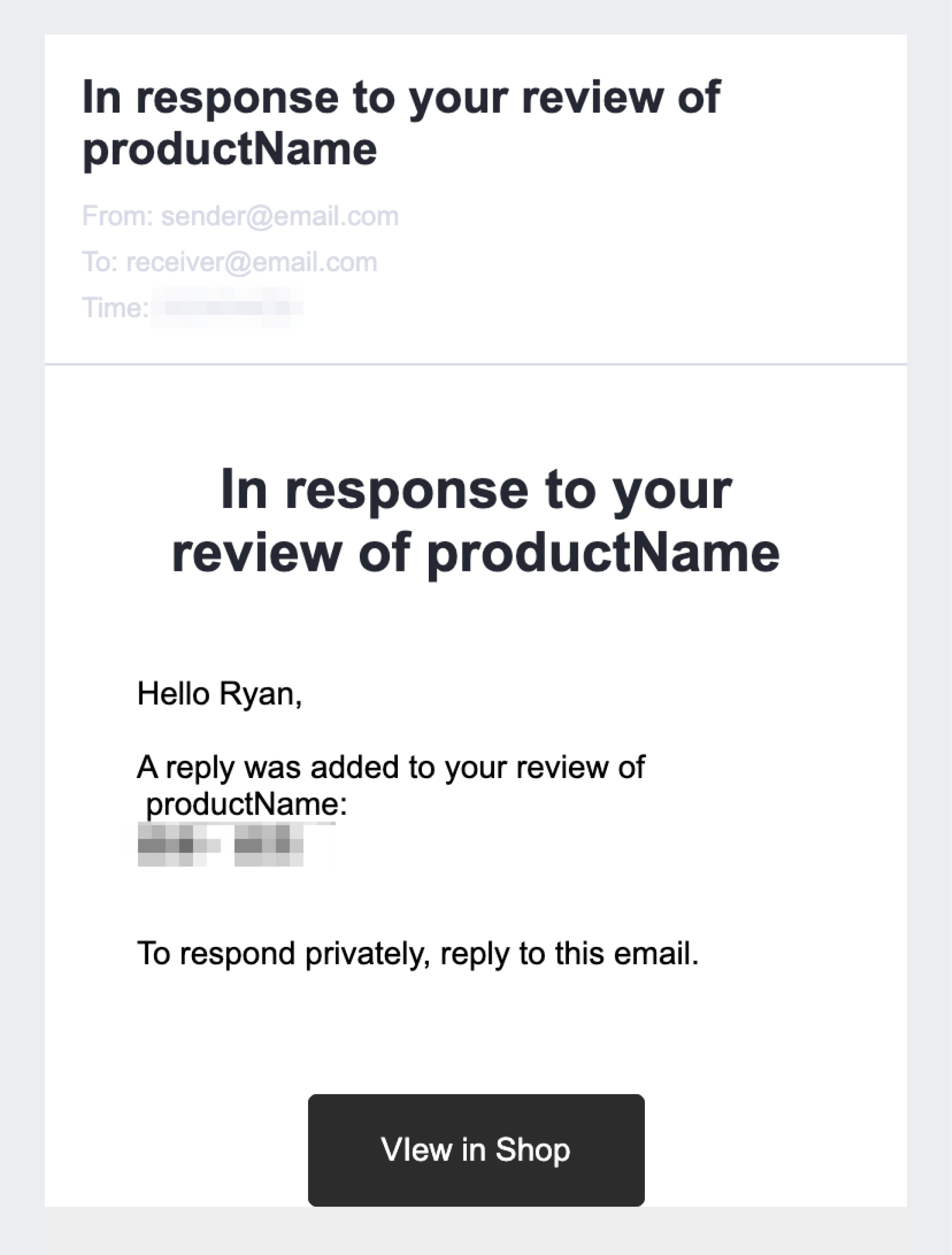Screen dimensions: 952x1255
Task: Click the "From:" label in header
Action: [x=118, y=216]
